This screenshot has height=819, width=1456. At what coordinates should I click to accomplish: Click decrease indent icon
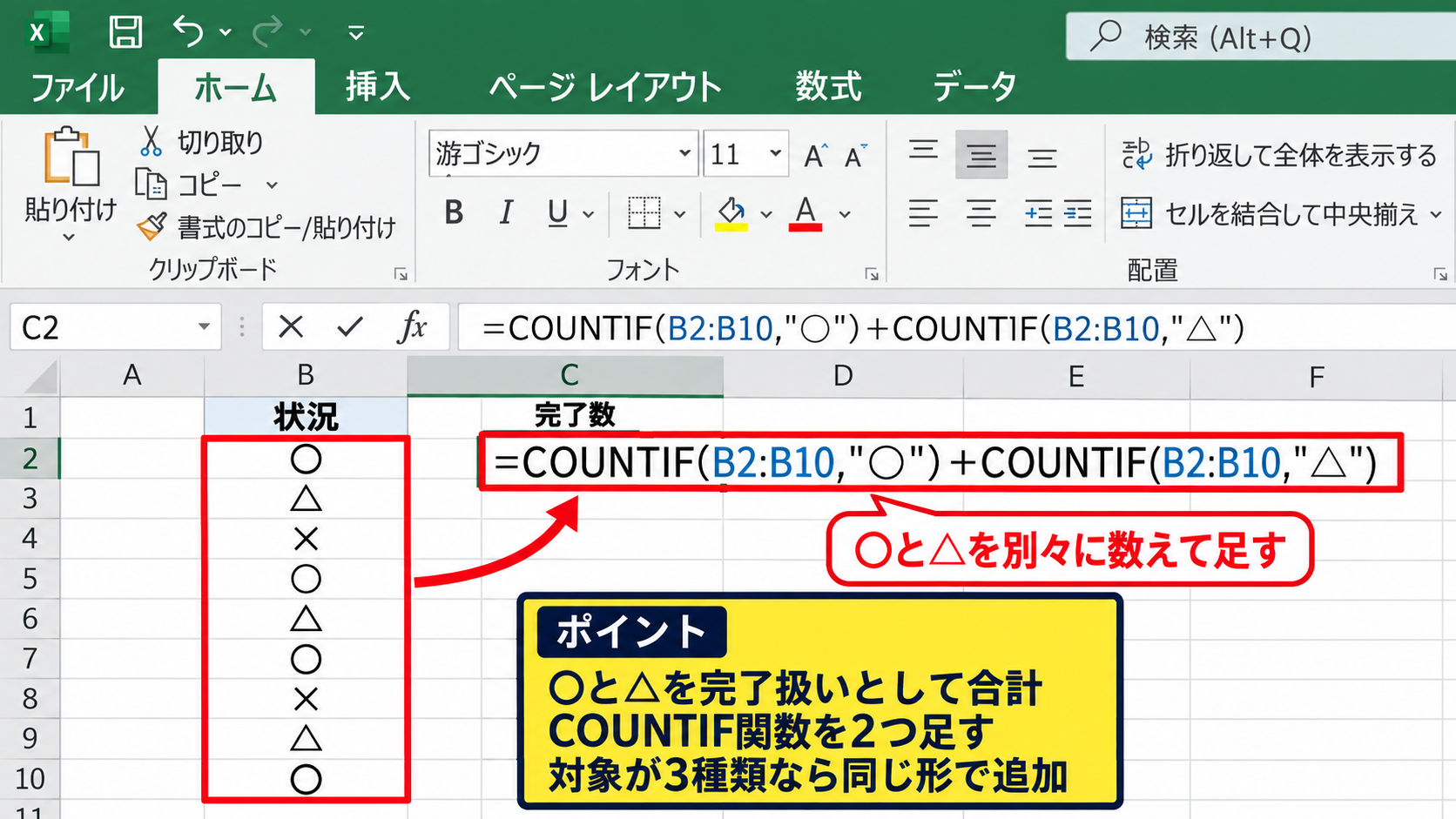coord(1038,213)
